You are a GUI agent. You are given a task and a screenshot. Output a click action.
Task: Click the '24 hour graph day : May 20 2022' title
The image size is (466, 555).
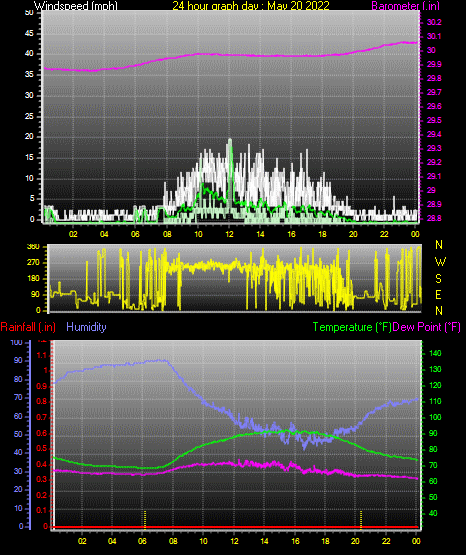[251, 5]
